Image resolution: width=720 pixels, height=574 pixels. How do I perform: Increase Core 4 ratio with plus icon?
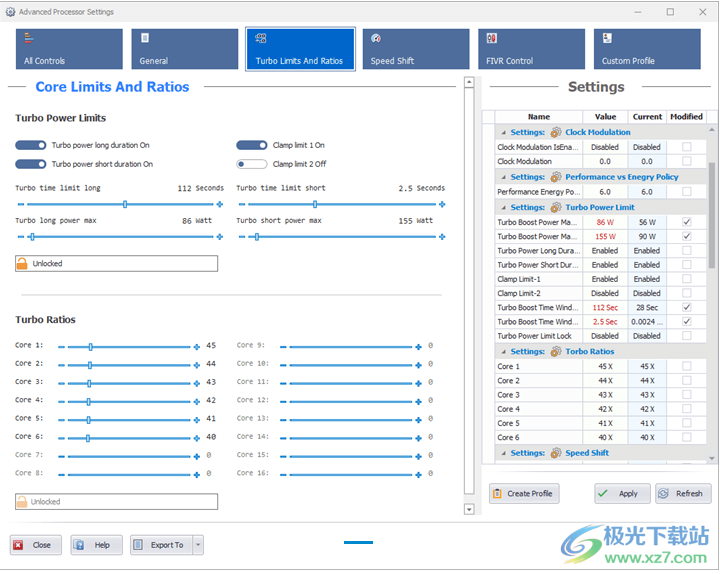(x=197, y=402)
